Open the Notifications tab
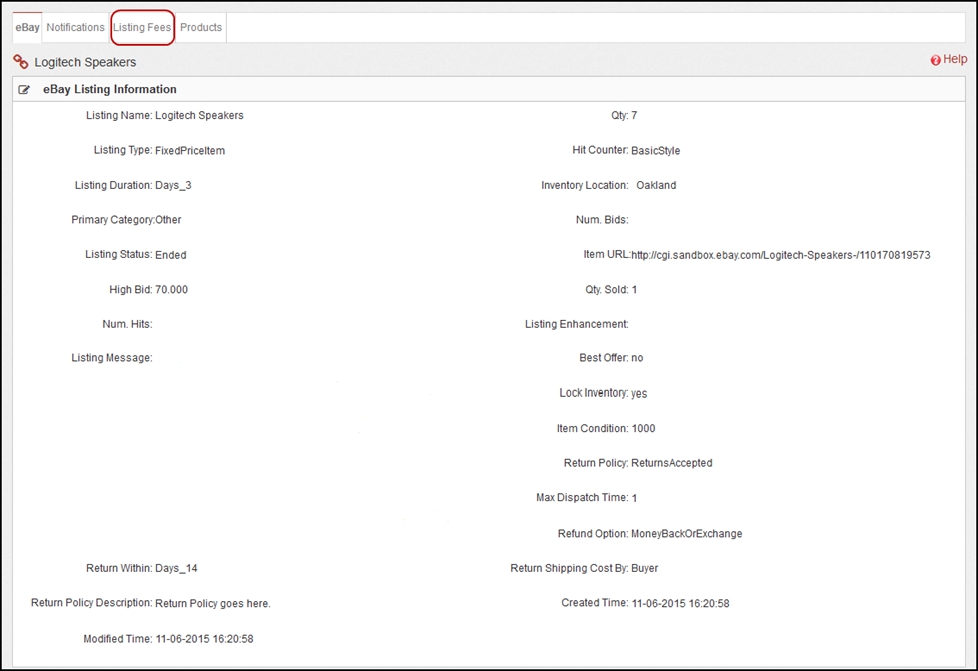 tap(75, 27)
